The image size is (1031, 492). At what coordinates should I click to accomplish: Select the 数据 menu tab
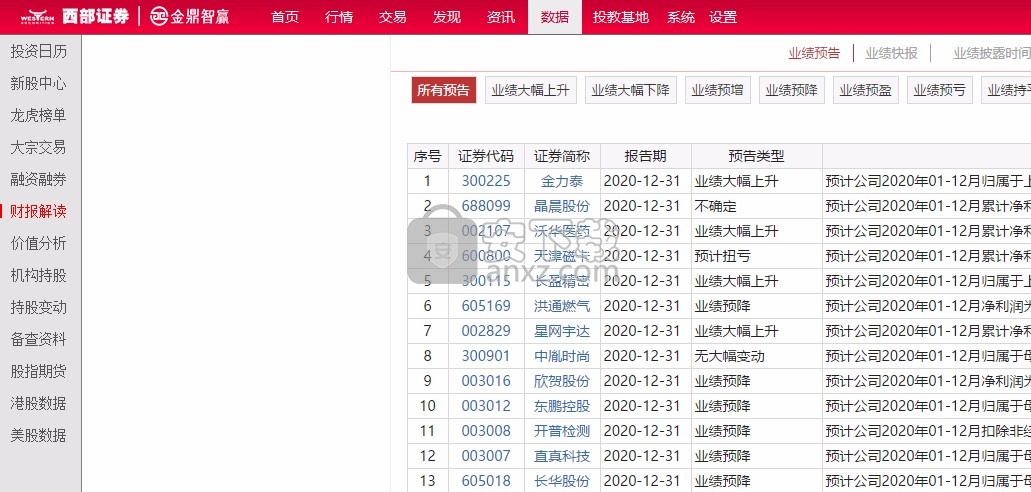click(x=555, y=17)
